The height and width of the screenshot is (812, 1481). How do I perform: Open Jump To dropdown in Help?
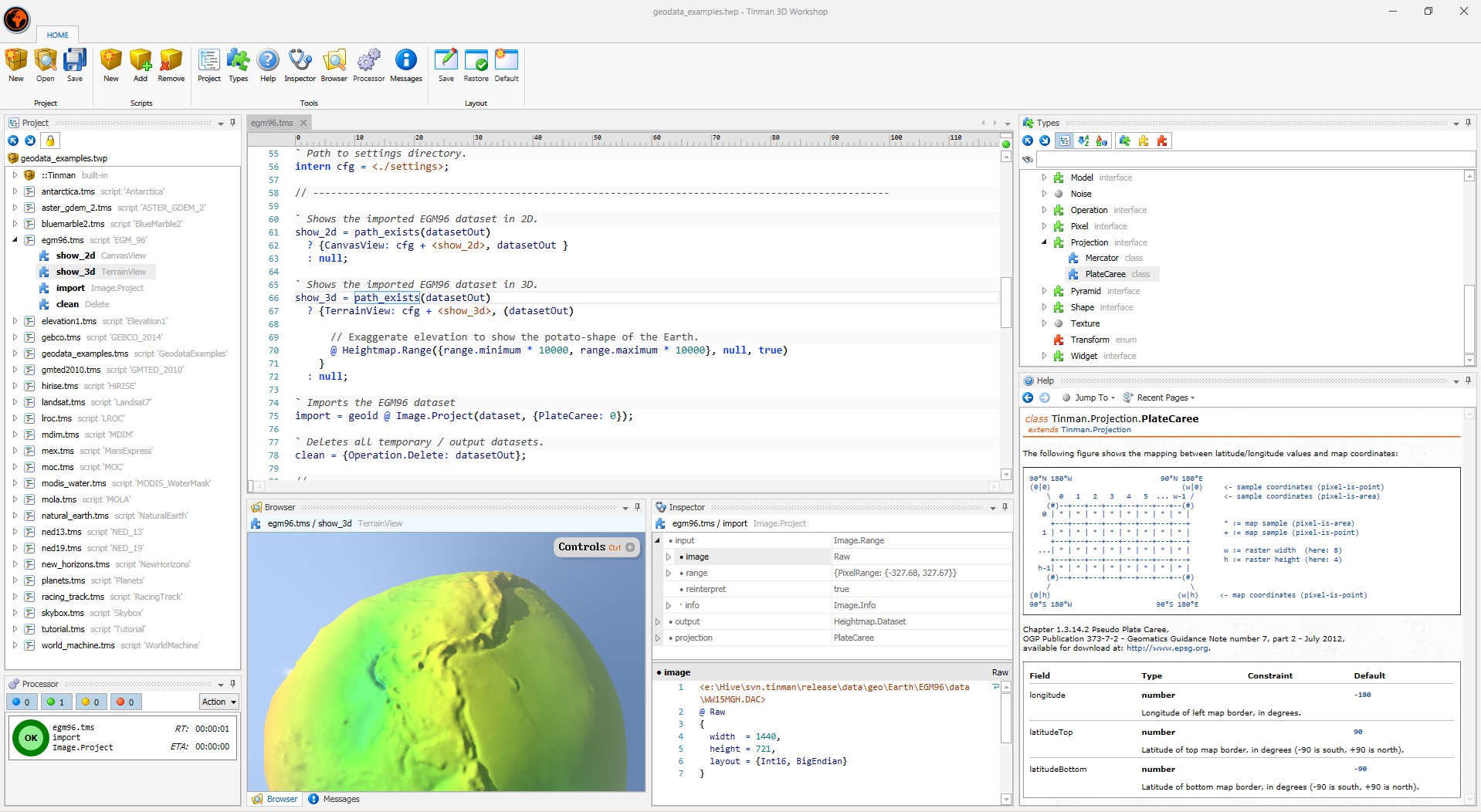click(x=1090, y=398)
